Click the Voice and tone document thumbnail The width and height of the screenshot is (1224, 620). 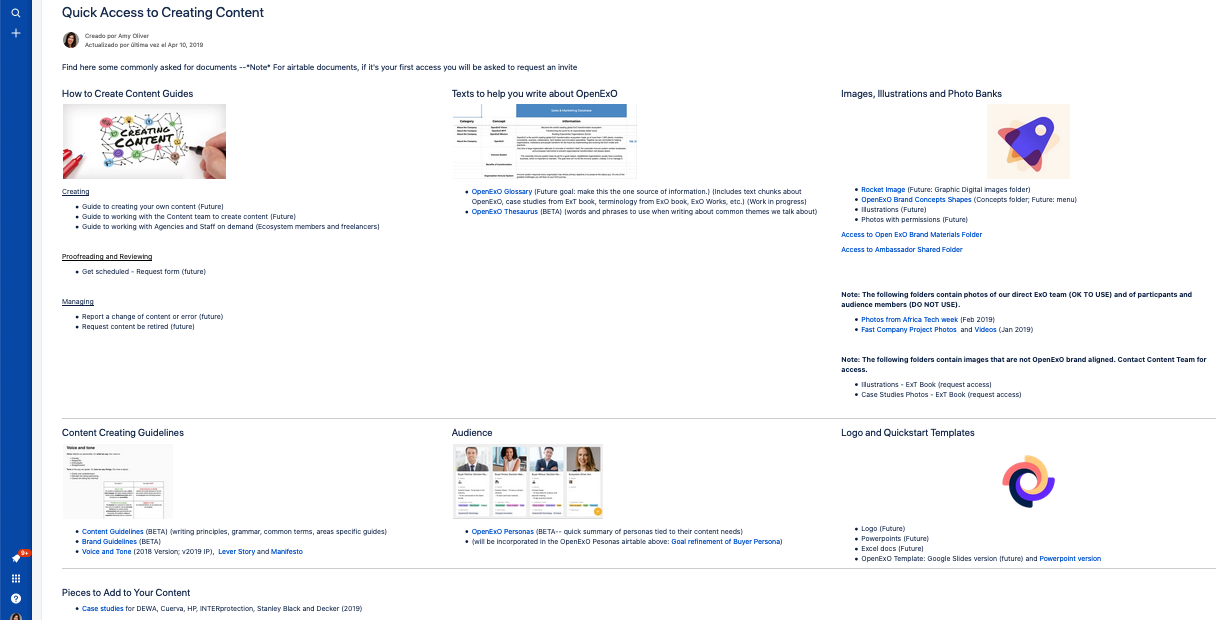click(117, 481)
